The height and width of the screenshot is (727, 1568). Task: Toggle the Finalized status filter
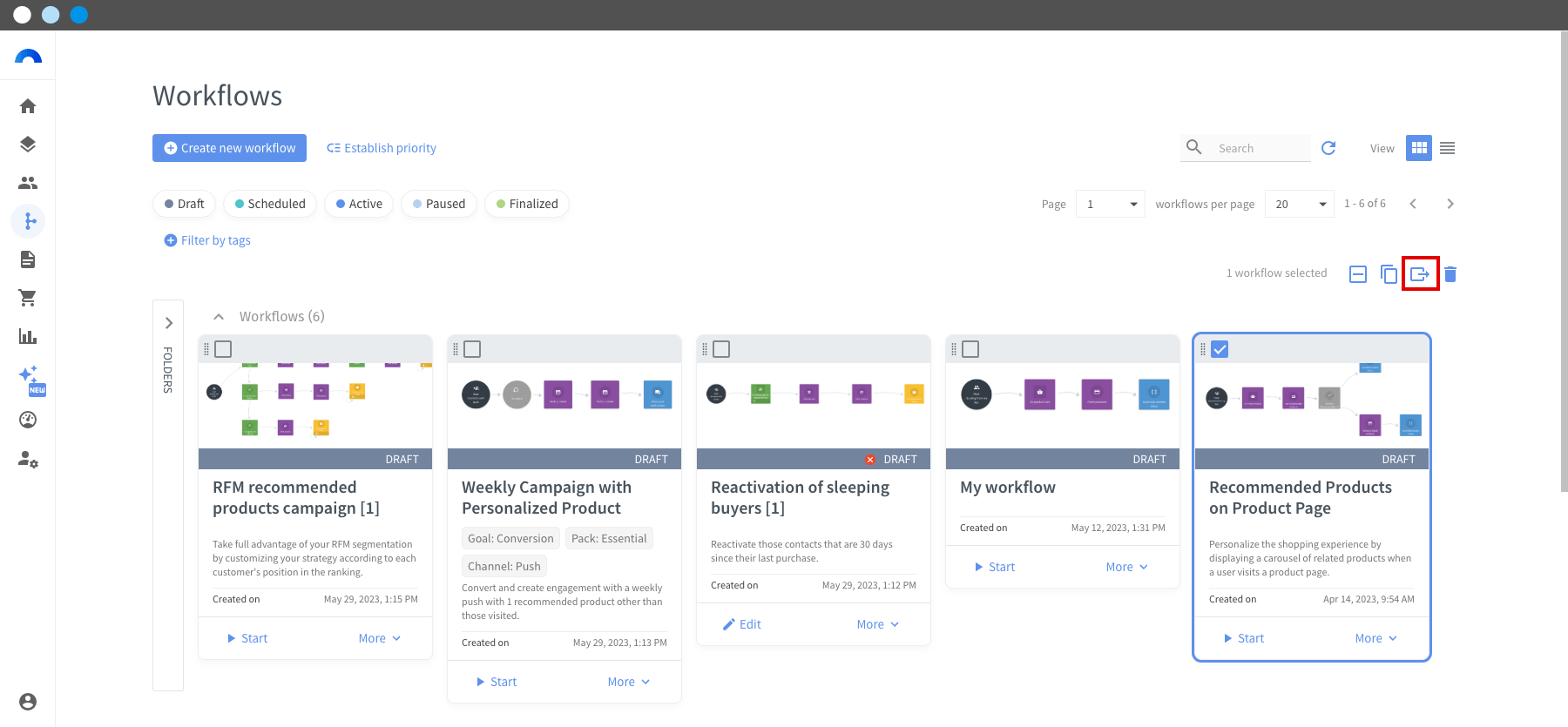527,204
